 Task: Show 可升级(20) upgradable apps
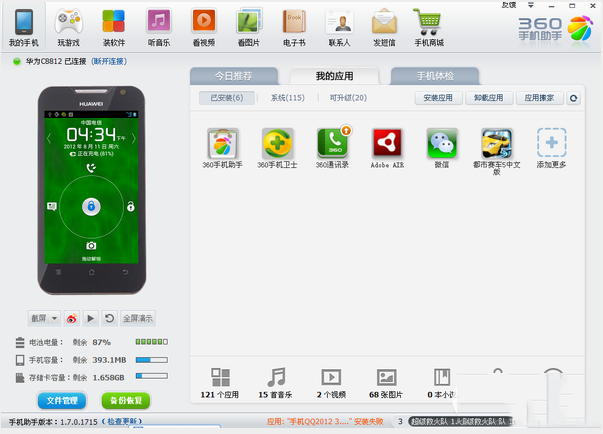click(x=348, y=98)
